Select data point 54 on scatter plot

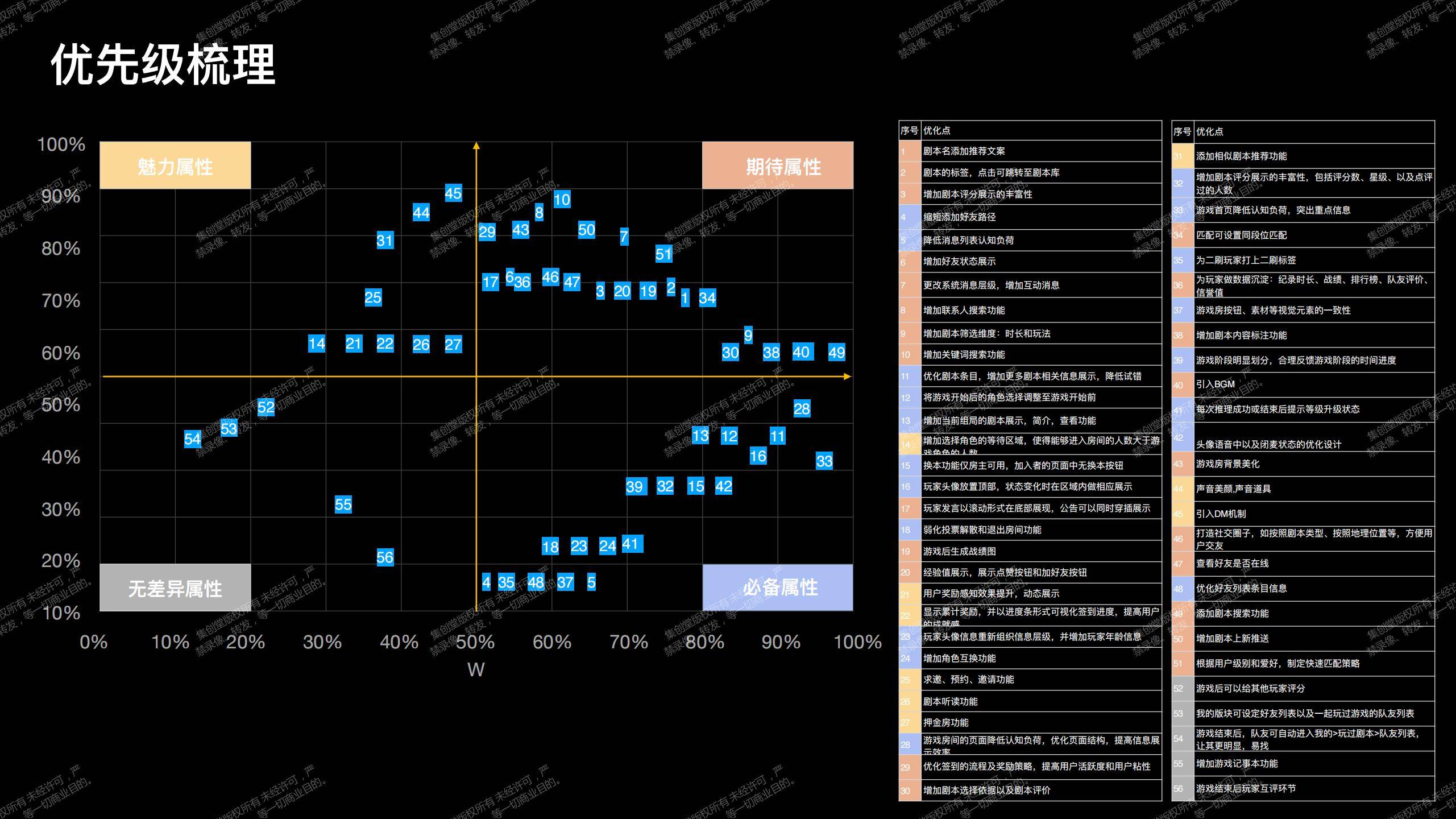point(193,439)
